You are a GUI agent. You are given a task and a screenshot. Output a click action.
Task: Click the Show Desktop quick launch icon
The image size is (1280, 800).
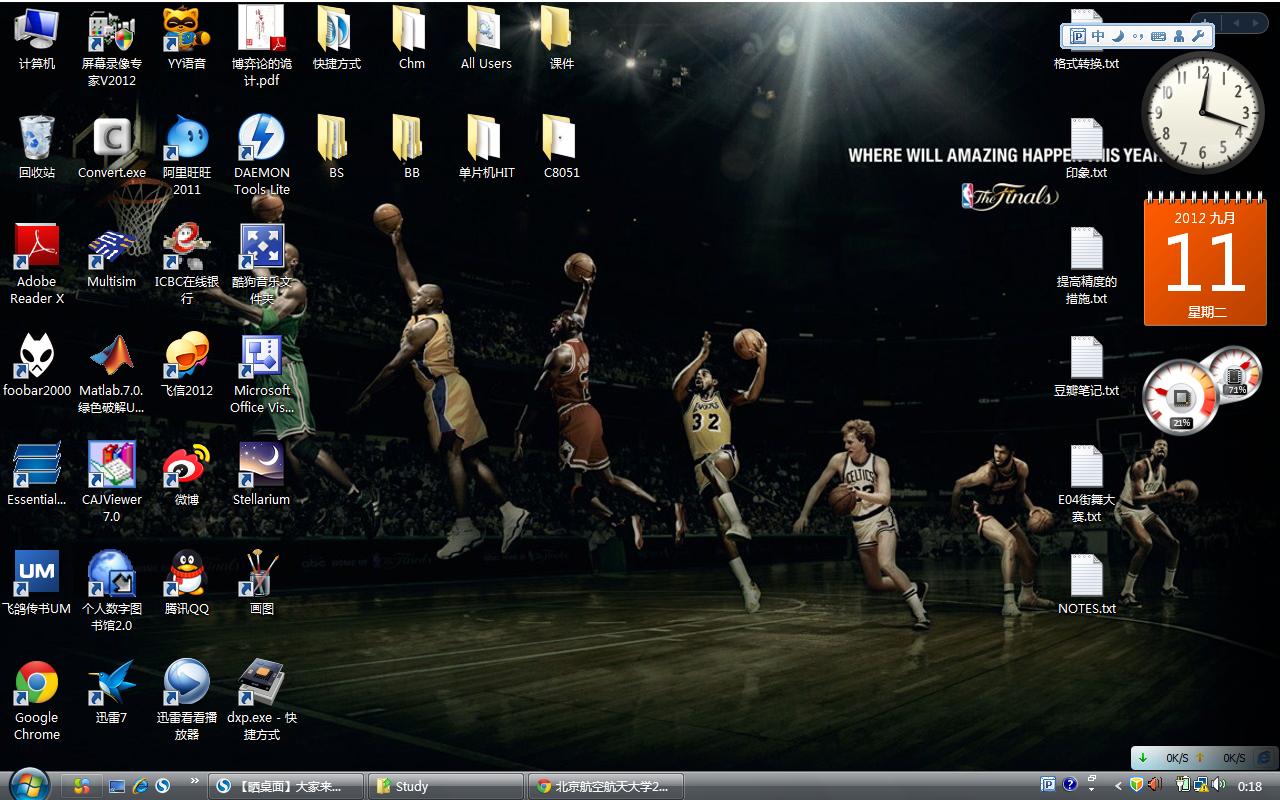pos(117,786)
